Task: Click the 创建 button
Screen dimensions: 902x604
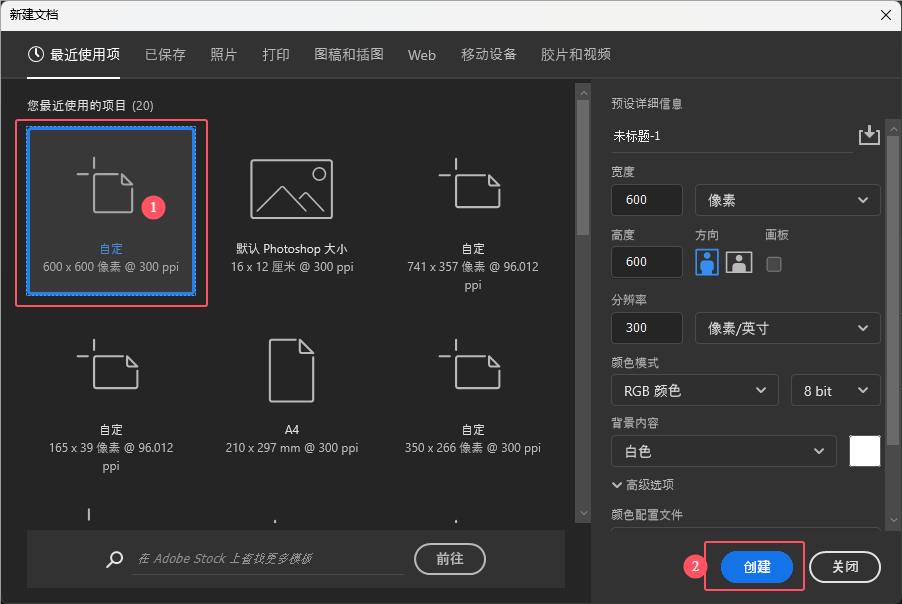Action: (756, 567)
